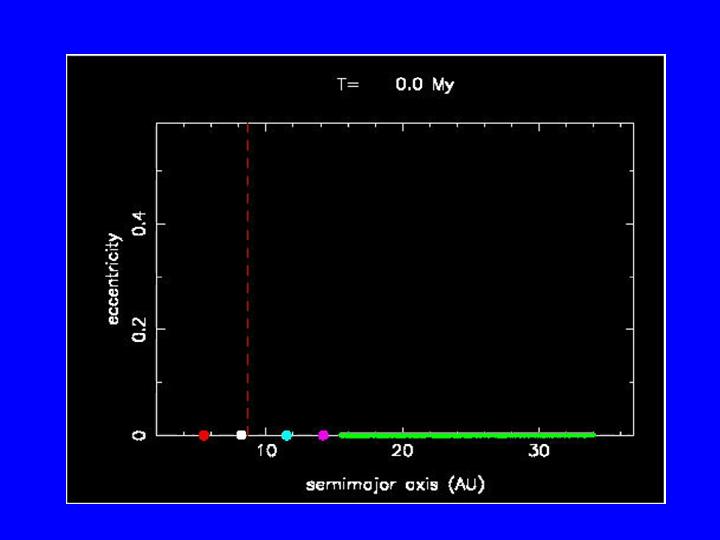Click the left end of the green band

pos(342,435)
